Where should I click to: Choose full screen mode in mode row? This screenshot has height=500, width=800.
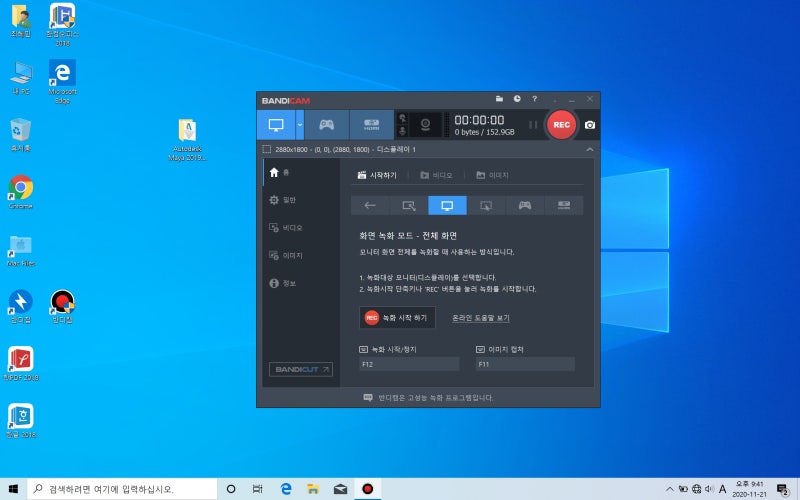pyautogui.click(x=447, y=205)
